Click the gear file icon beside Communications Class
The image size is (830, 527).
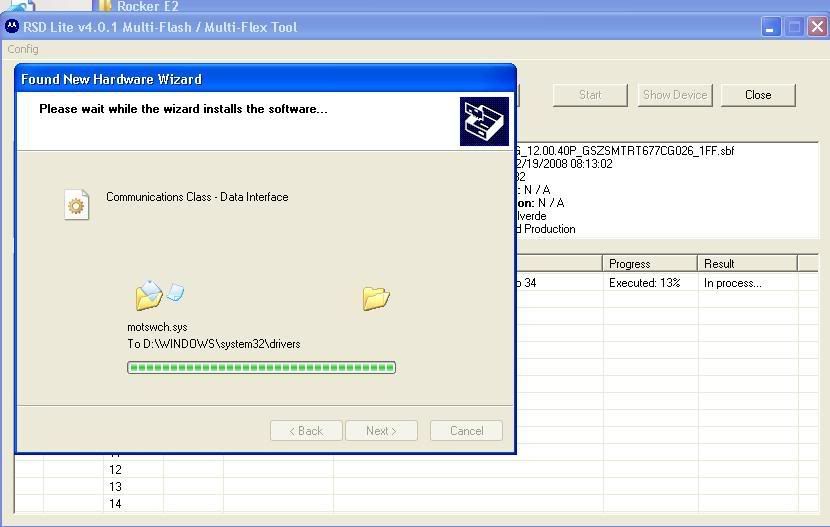(x=77, y=205)
